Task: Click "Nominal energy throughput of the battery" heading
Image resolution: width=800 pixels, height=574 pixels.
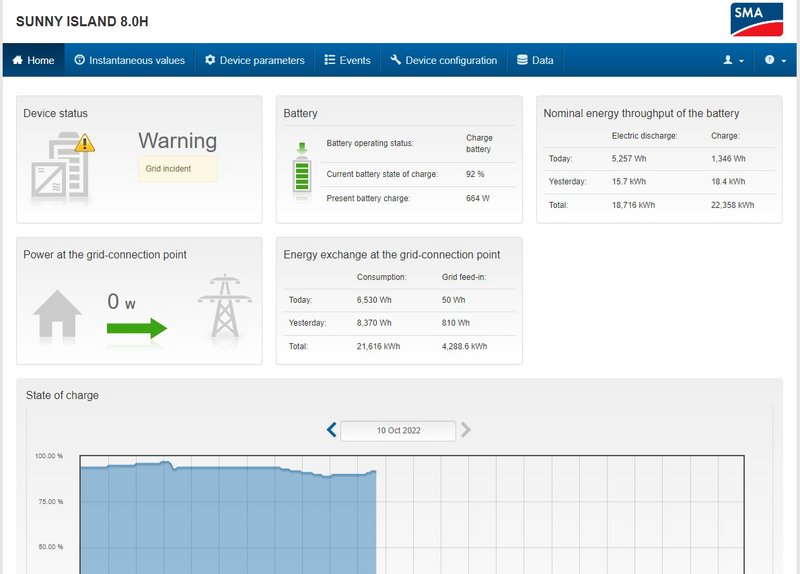Action: [x=641, y=113]
